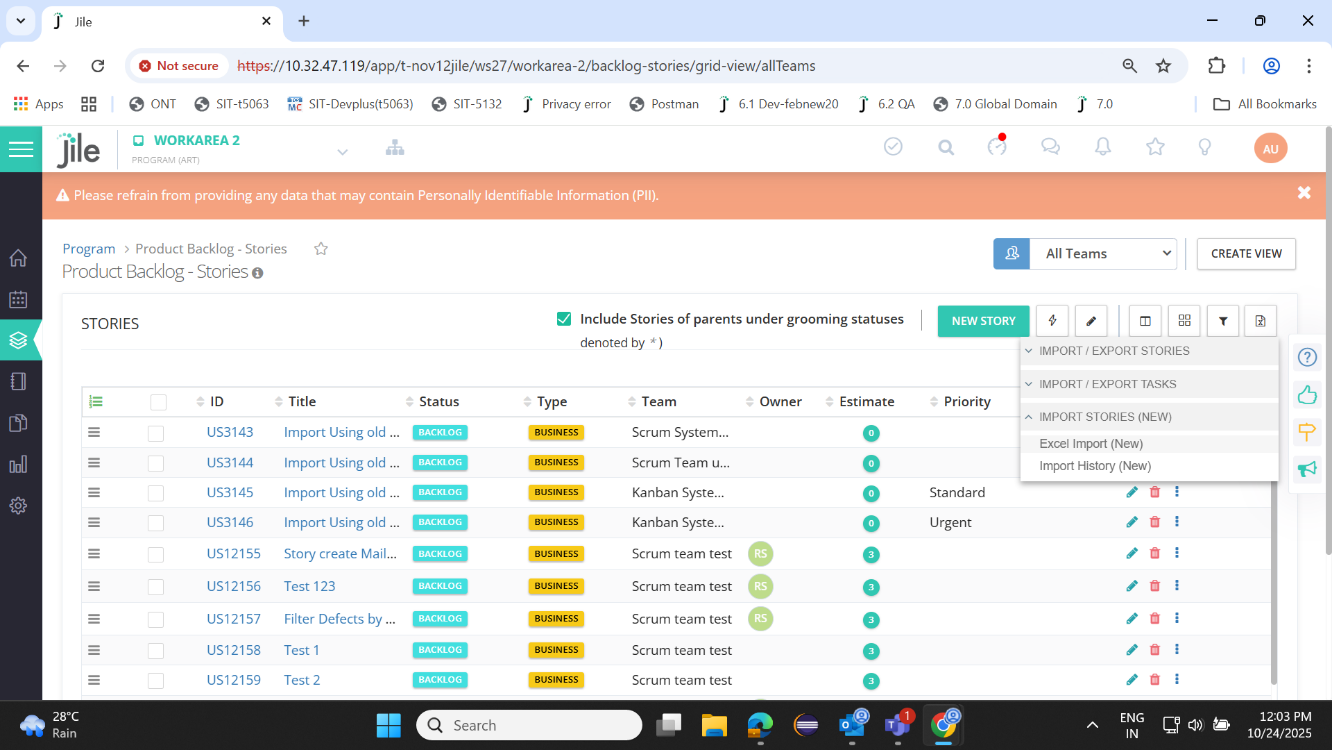Screen dimensions: 1332x750
Task: Delete story US3145 using trash icon
Action: [1155, 492]
